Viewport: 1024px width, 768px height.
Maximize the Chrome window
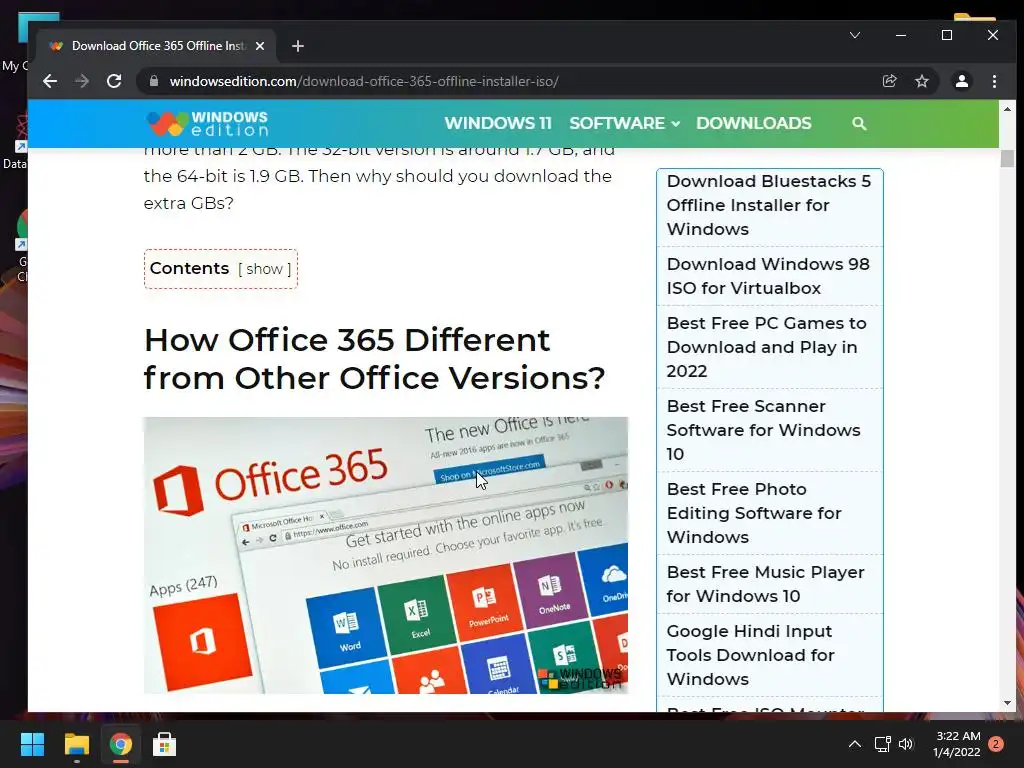pyautogui.click(x=947, y=35)
